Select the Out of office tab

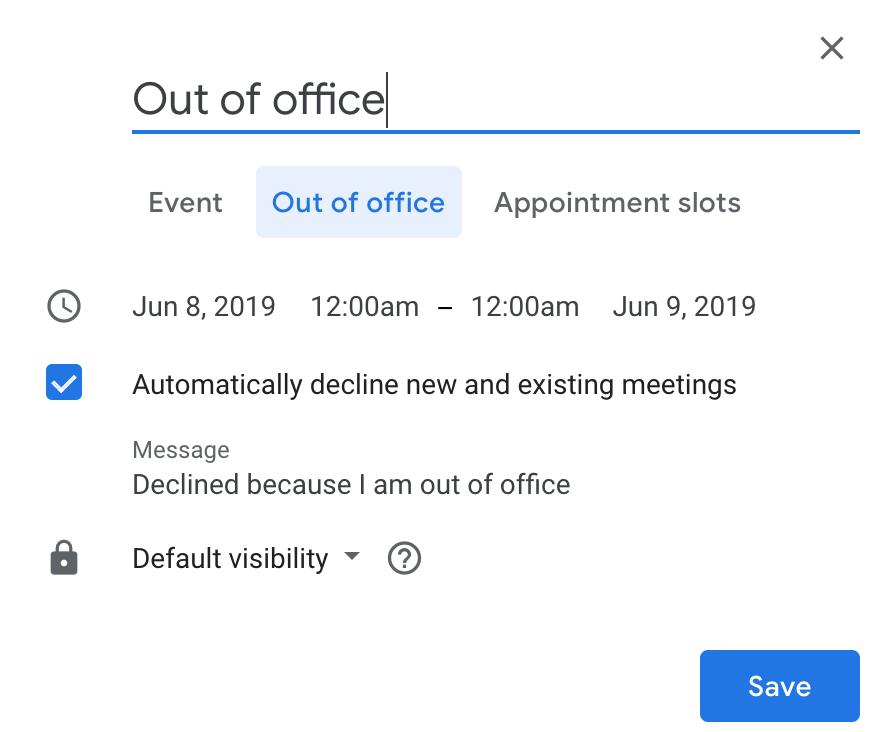coord(358,202)
